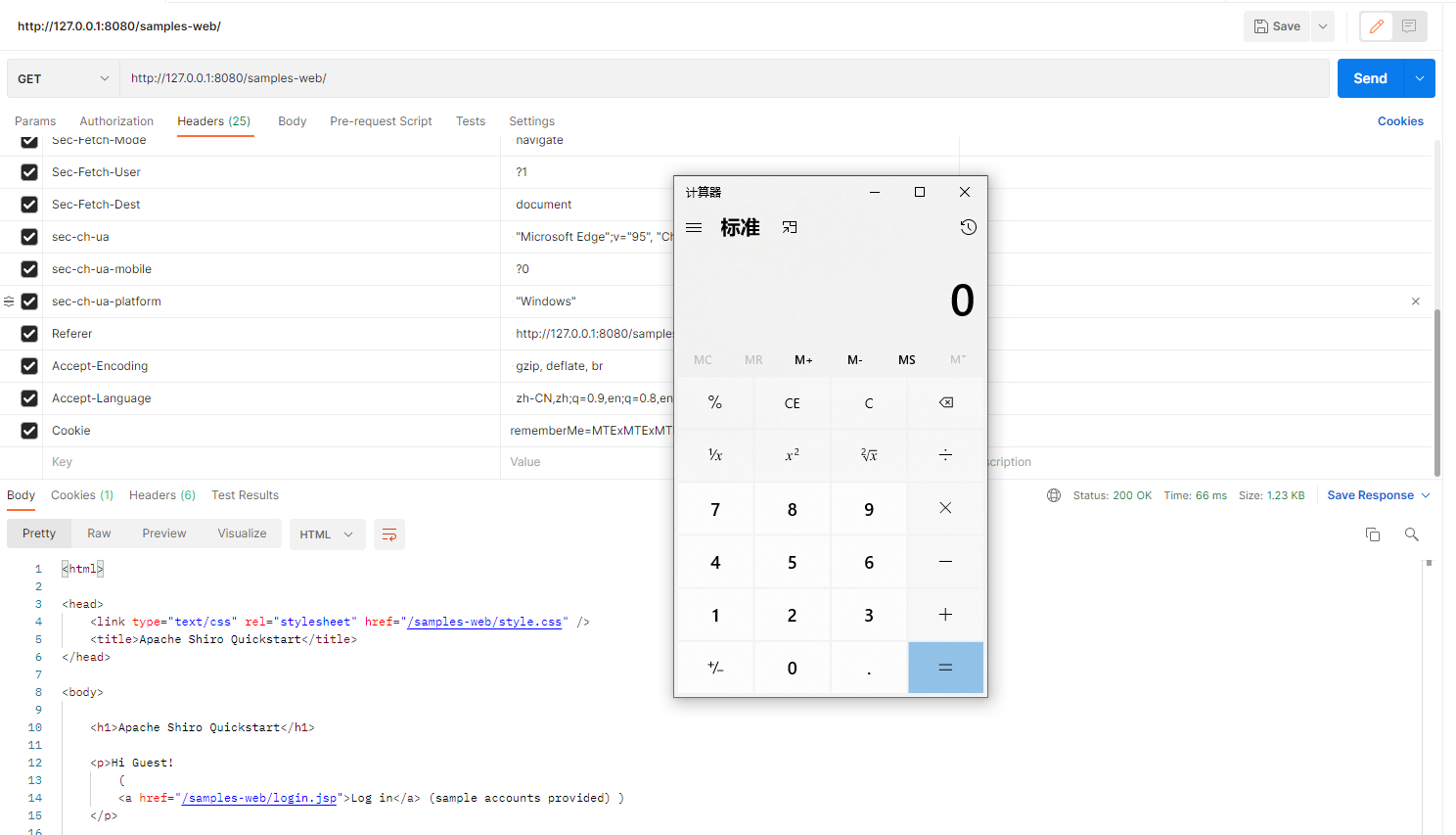Click the Calculator reciprocal 1/x key
The image size is (1456, 835).
(x=715, y=455)
